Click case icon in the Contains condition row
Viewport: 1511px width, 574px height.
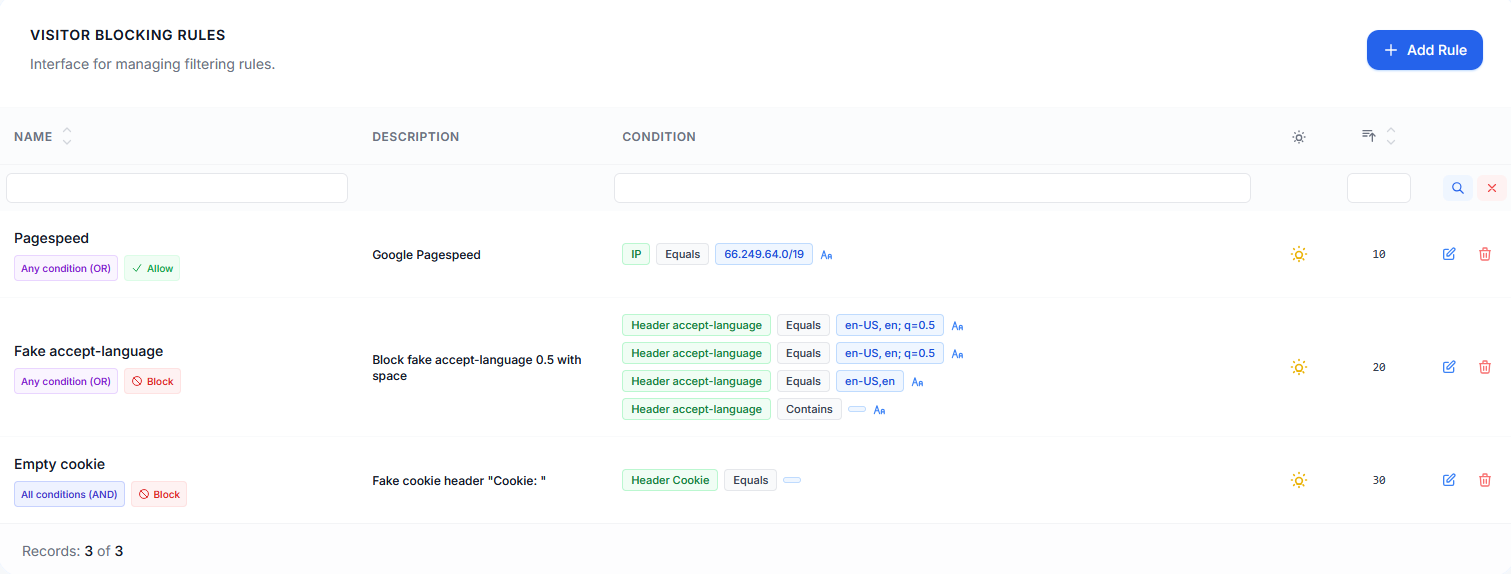(x=879, y=410)
